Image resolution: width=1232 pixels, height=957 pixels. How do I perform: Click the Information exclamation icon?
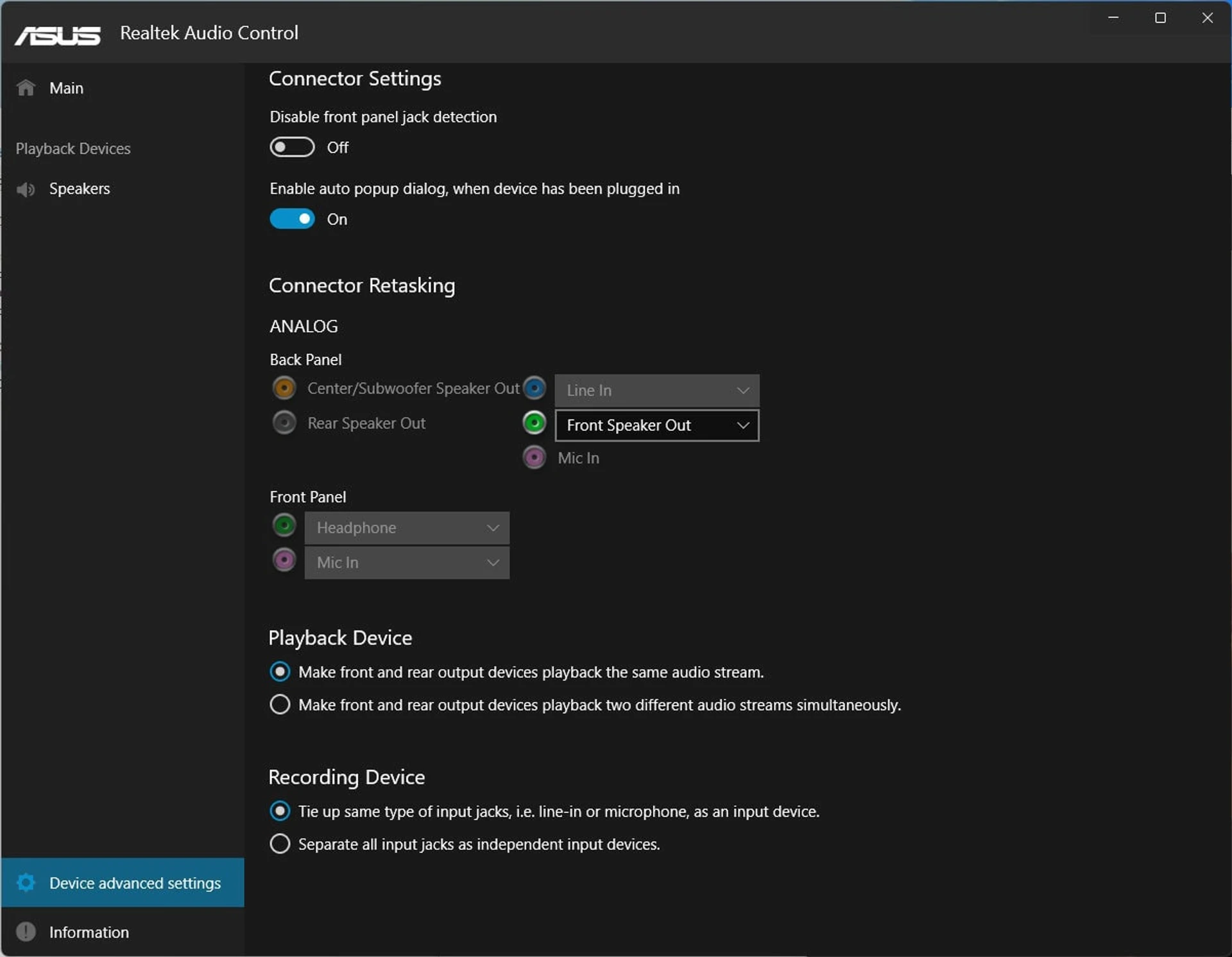pos(26,931)
